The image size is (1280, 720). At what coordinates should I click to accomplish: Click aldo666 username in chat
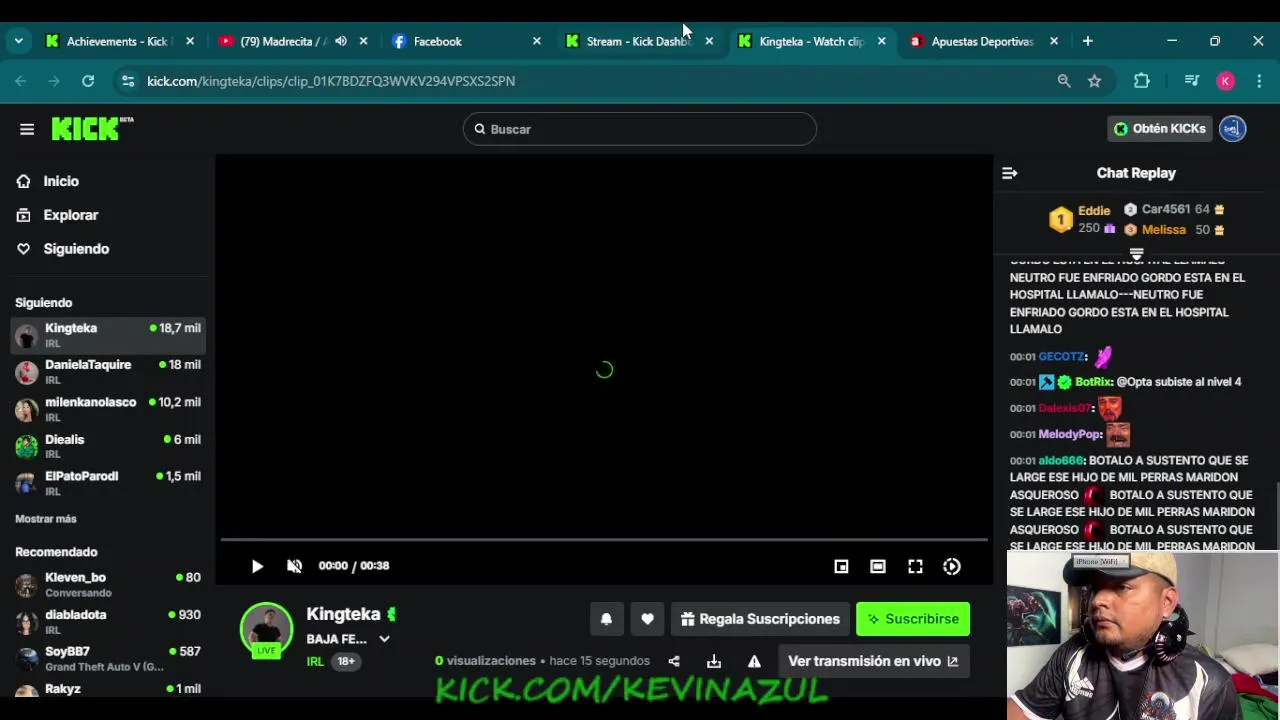coord(1060,461)
